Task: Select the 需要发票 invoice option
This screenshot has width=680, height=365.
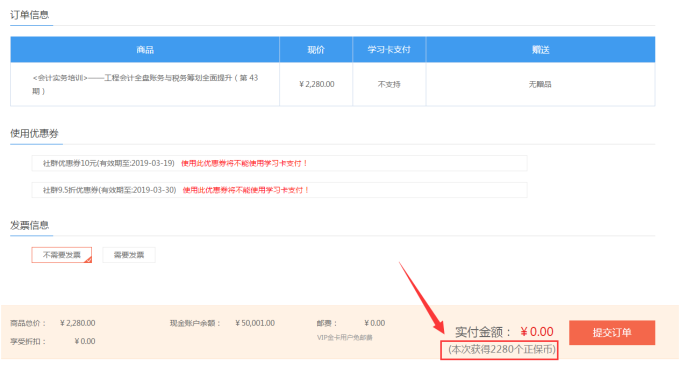Action: (x=129, y=255)
